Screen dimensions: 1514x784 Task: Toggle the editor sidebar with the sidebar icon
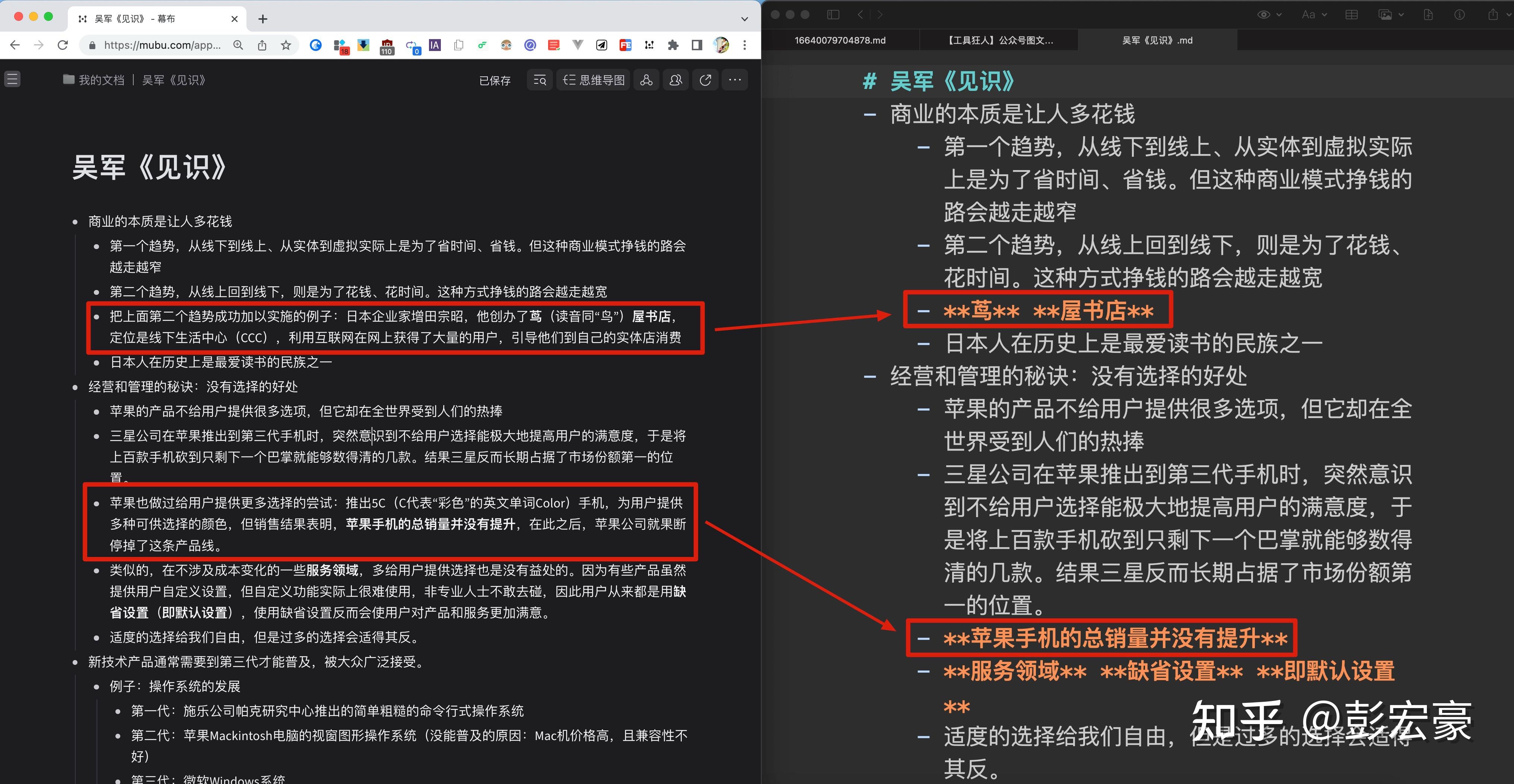833,14
